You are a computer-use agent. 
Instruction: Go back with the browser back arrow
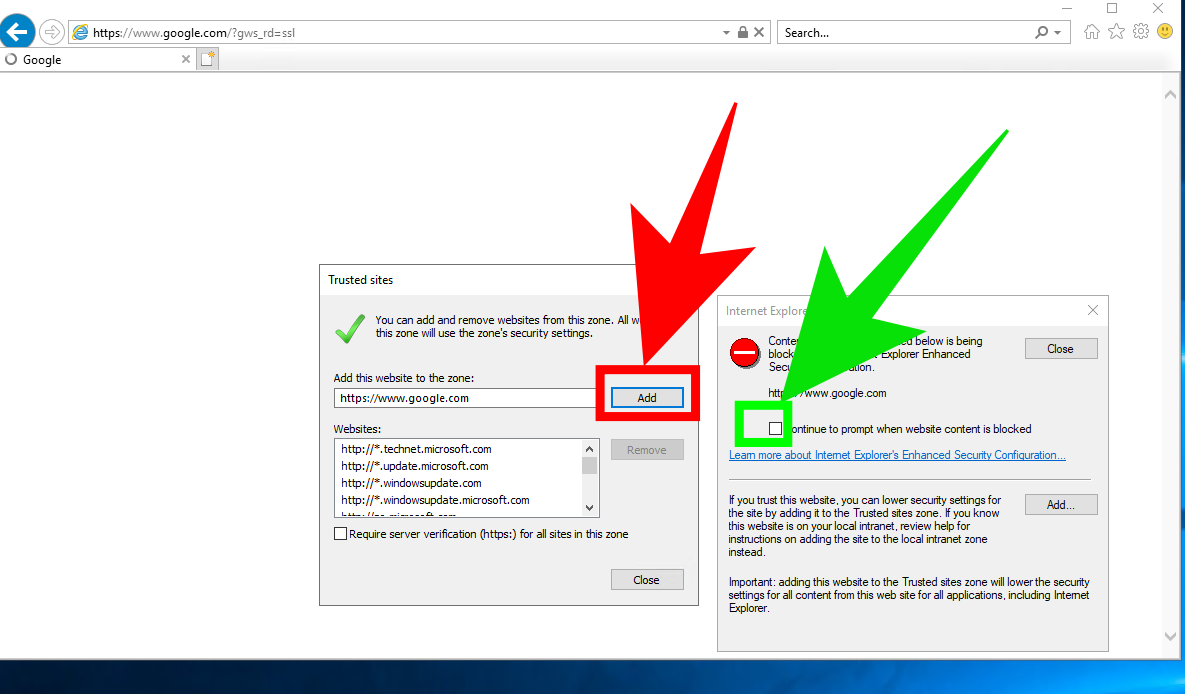pos(17,32)
